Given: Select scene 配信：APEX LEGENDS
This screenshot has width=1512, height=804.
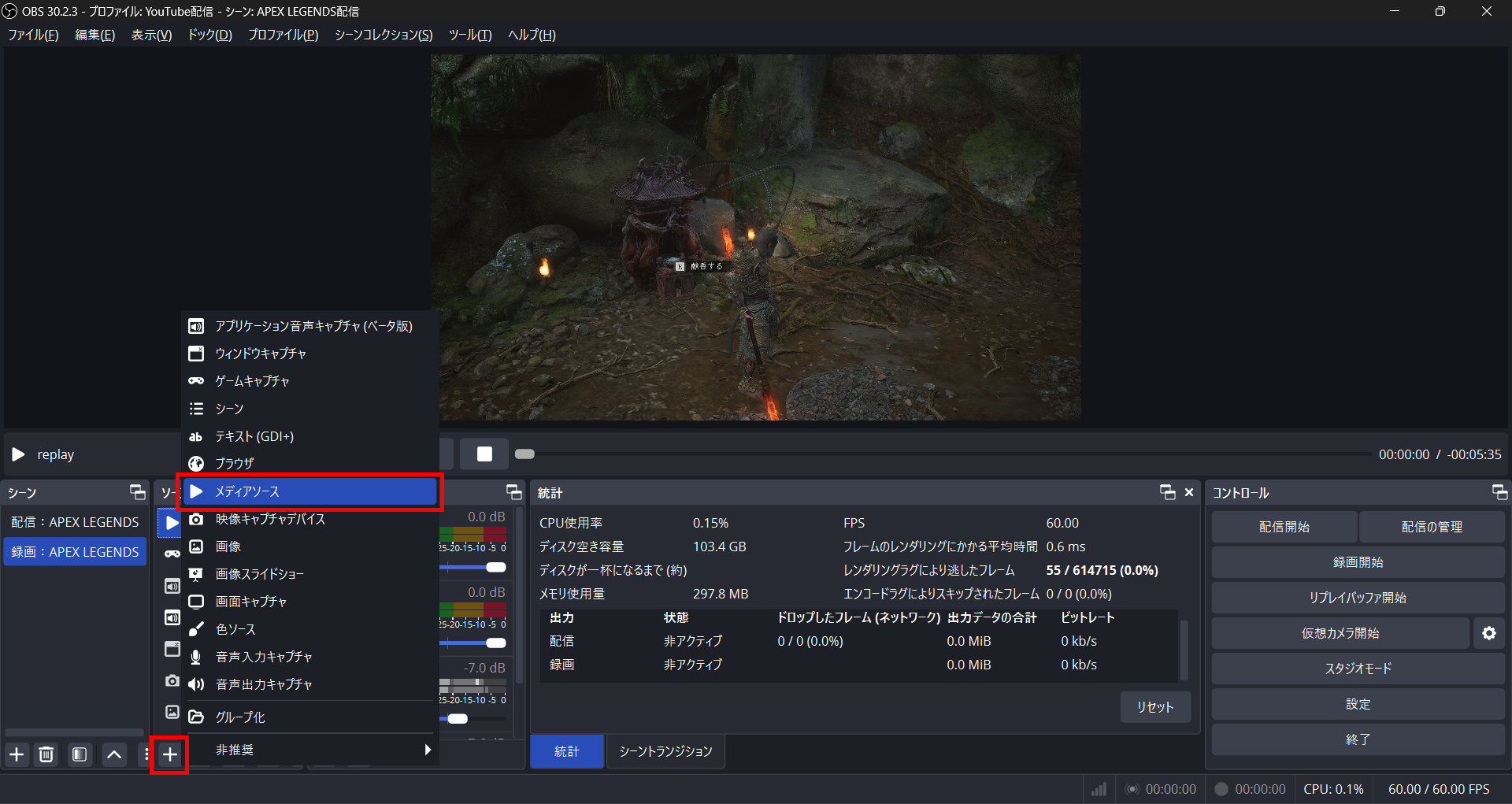Looking at the screenshot, I should tap(75, 522).
